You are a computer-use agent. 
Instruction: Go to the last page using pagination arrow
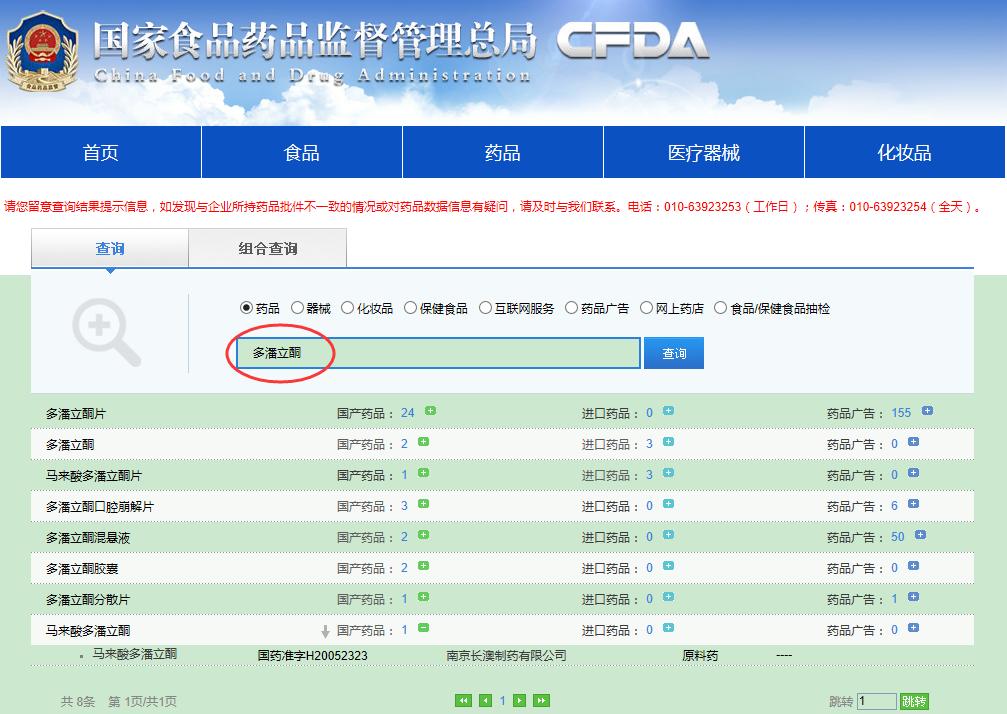coord(539,700)
